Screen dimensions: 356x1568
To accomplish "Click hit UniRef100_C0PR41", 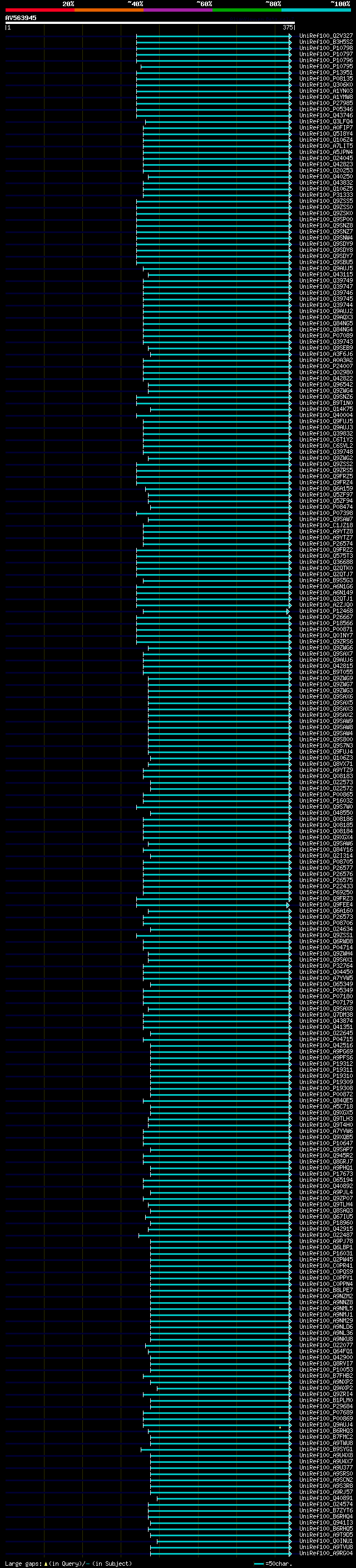I will click(325, 1265).
